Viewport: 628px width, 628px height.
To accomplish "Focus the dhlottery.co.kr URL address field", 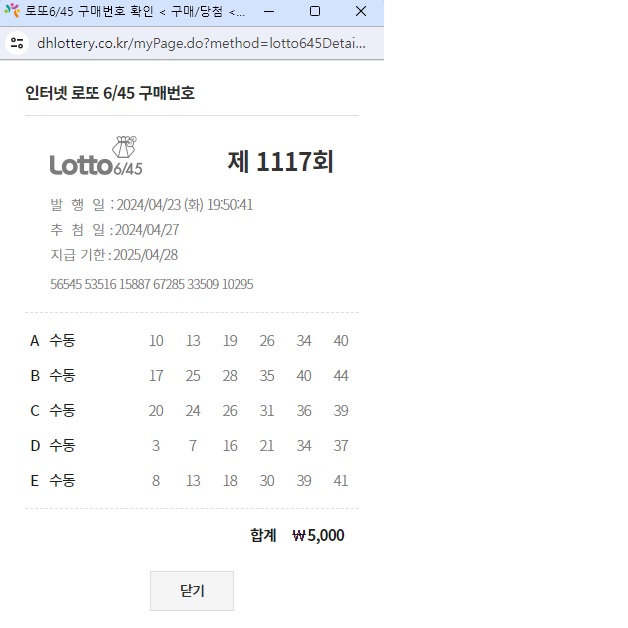I will point(200,43).
